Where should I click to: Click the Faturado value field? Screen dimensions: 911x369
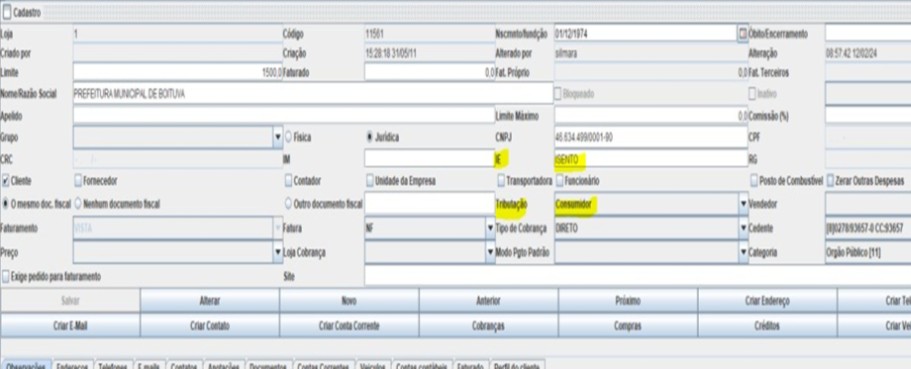(429, 73)
